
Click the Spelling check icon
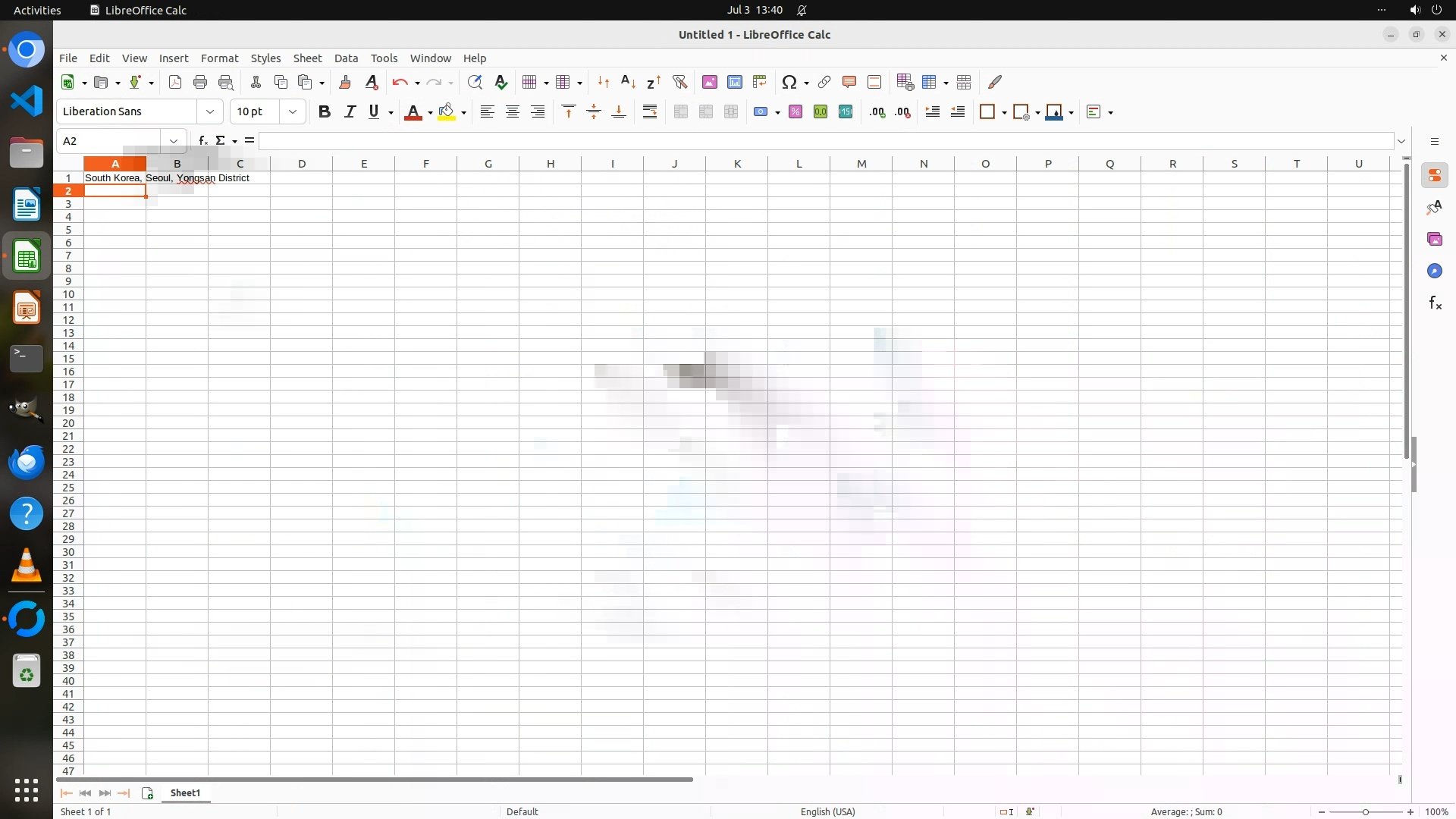500,82
